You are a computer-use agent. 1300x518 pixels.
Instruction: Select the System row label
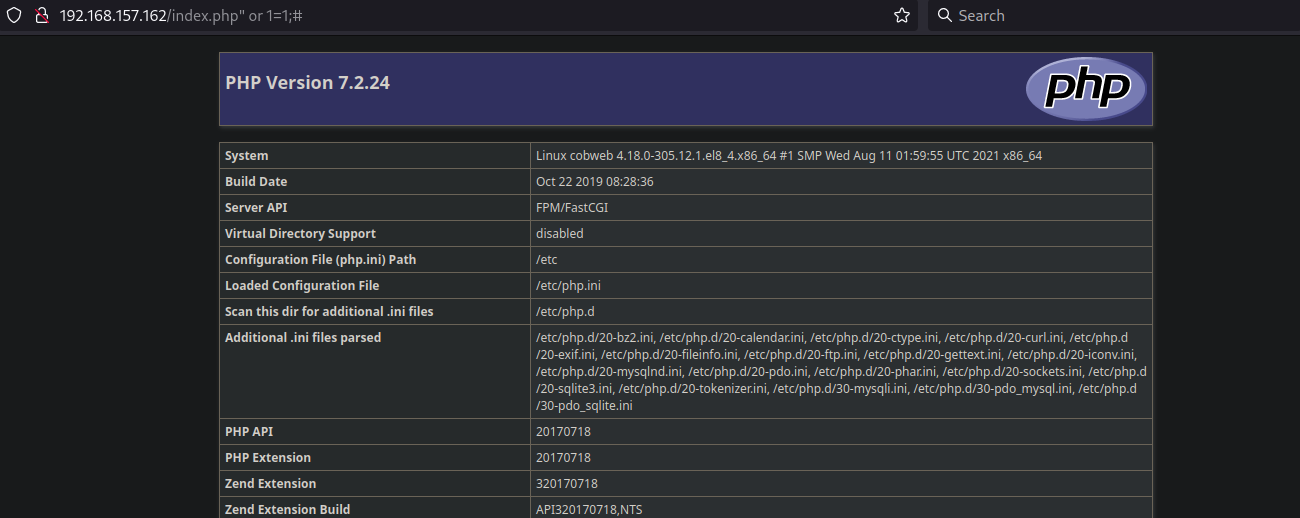[x=247, y=156]
